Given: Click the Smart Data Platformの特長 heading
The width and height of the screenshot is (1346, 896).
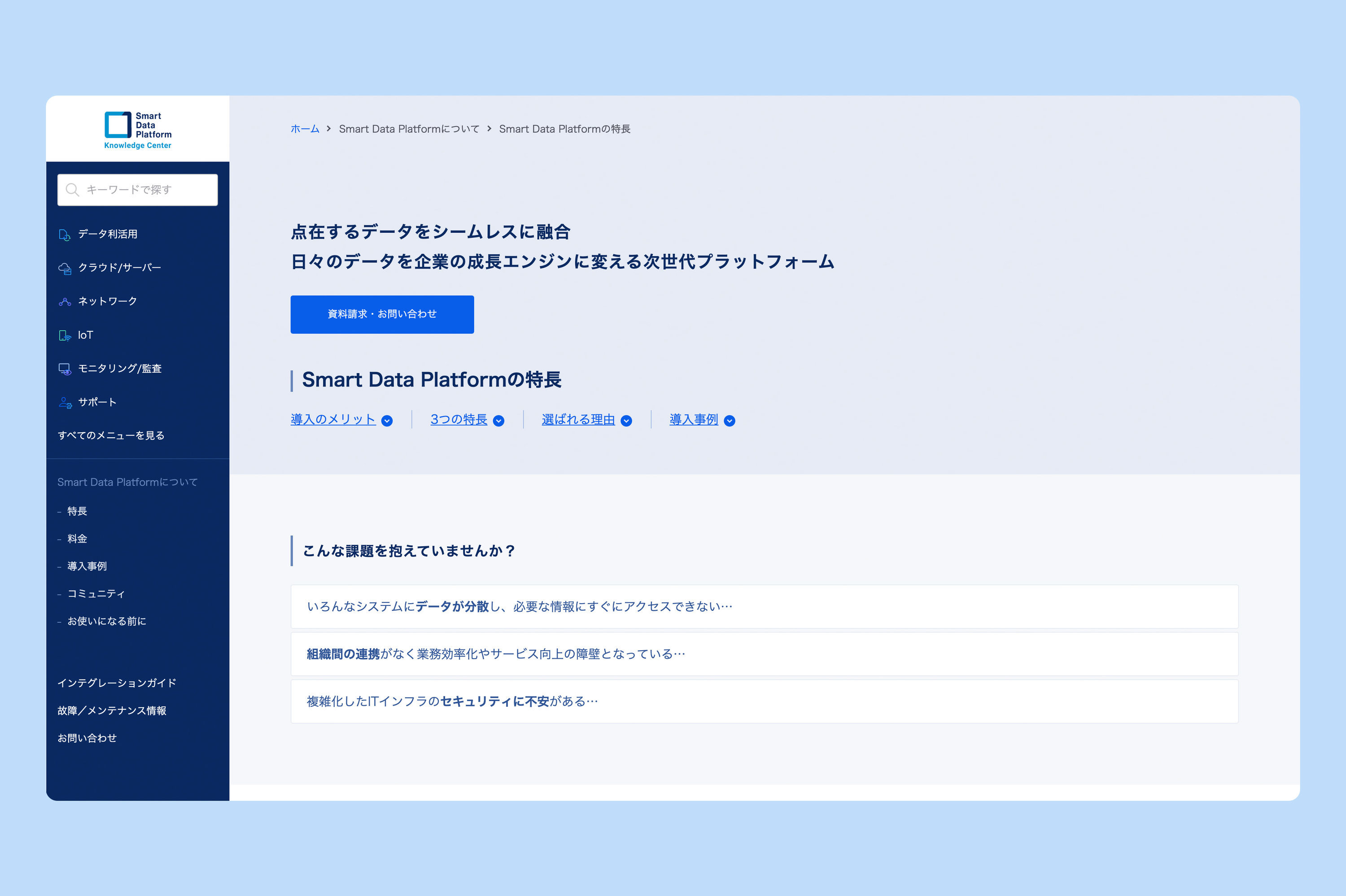Looking at the screenshot, I should [432, 380].
